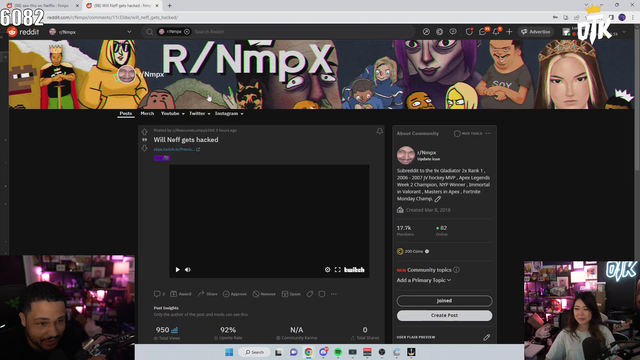
Task: Open the Chat app on the taskbar
Action: [293, 352]
